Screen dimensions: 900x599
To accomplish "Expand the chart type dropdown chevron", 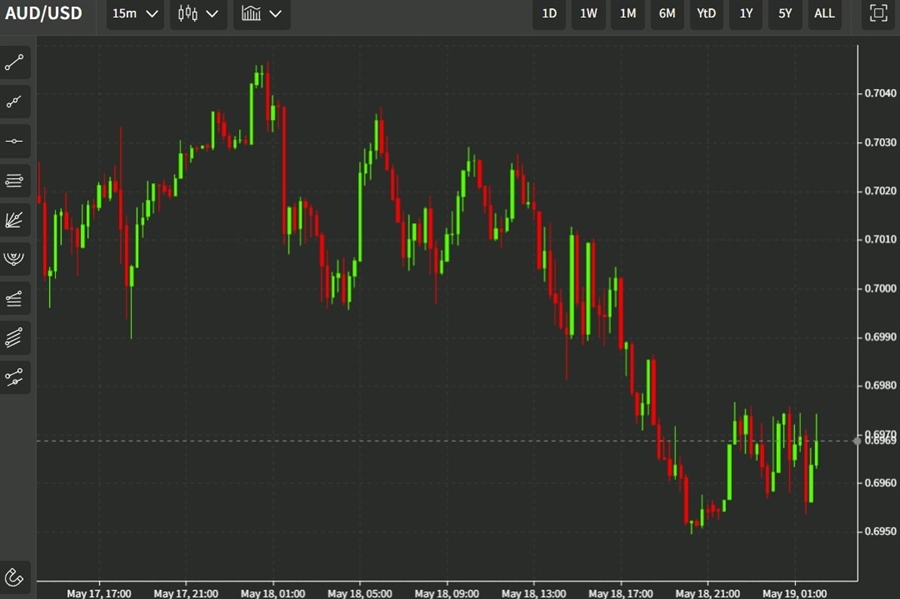I will tap(212, 14).
